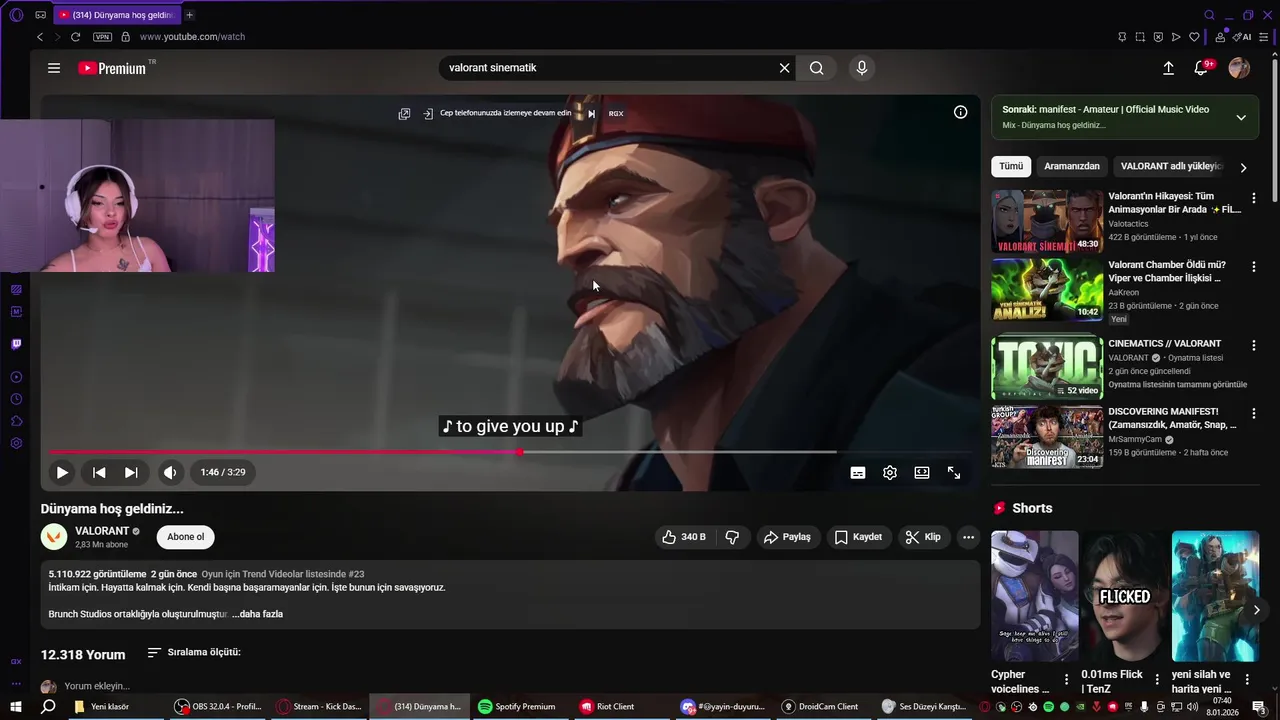Select the Tümü filter chip
This screenshot has width=1280, height=720.
coord(1011,166)
